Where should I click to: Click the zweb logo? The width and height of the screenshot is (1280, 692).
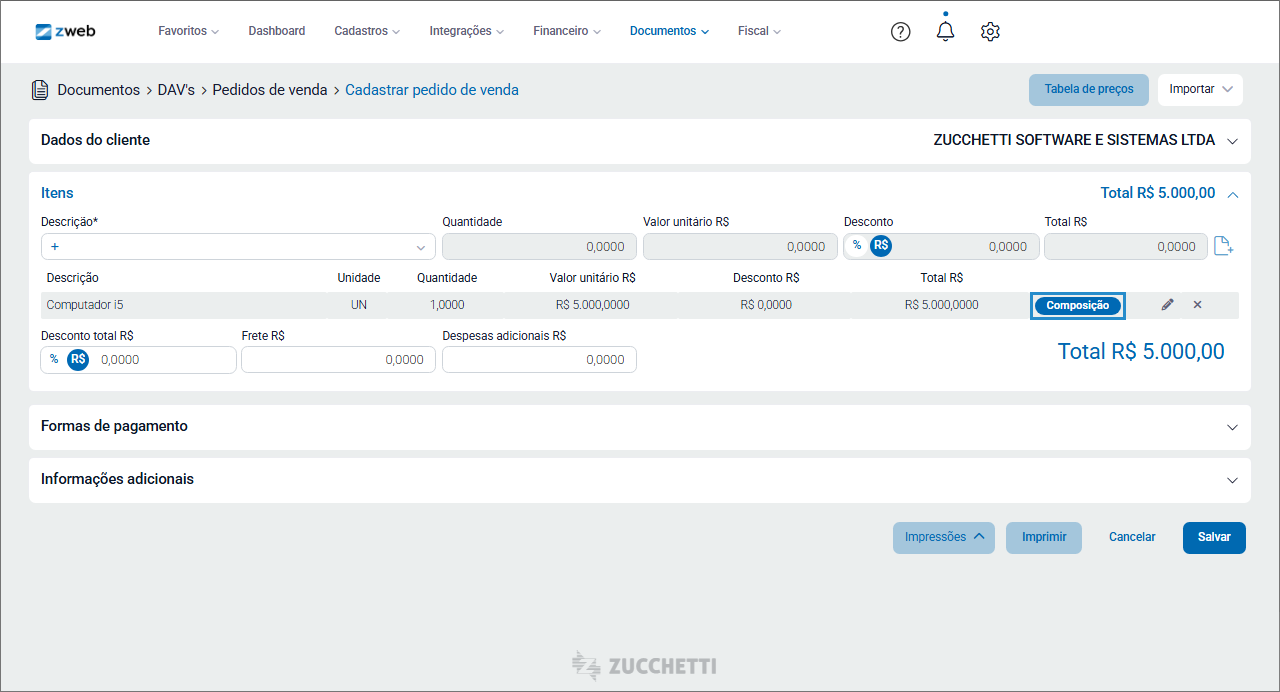[x=66, y=31]
